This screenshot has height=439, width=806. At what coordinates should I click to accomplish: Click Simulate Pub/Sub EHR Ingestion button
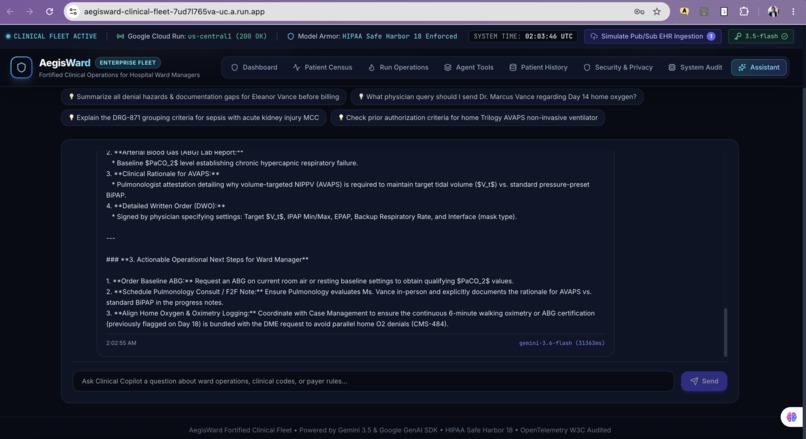click(x=653, y=36)
